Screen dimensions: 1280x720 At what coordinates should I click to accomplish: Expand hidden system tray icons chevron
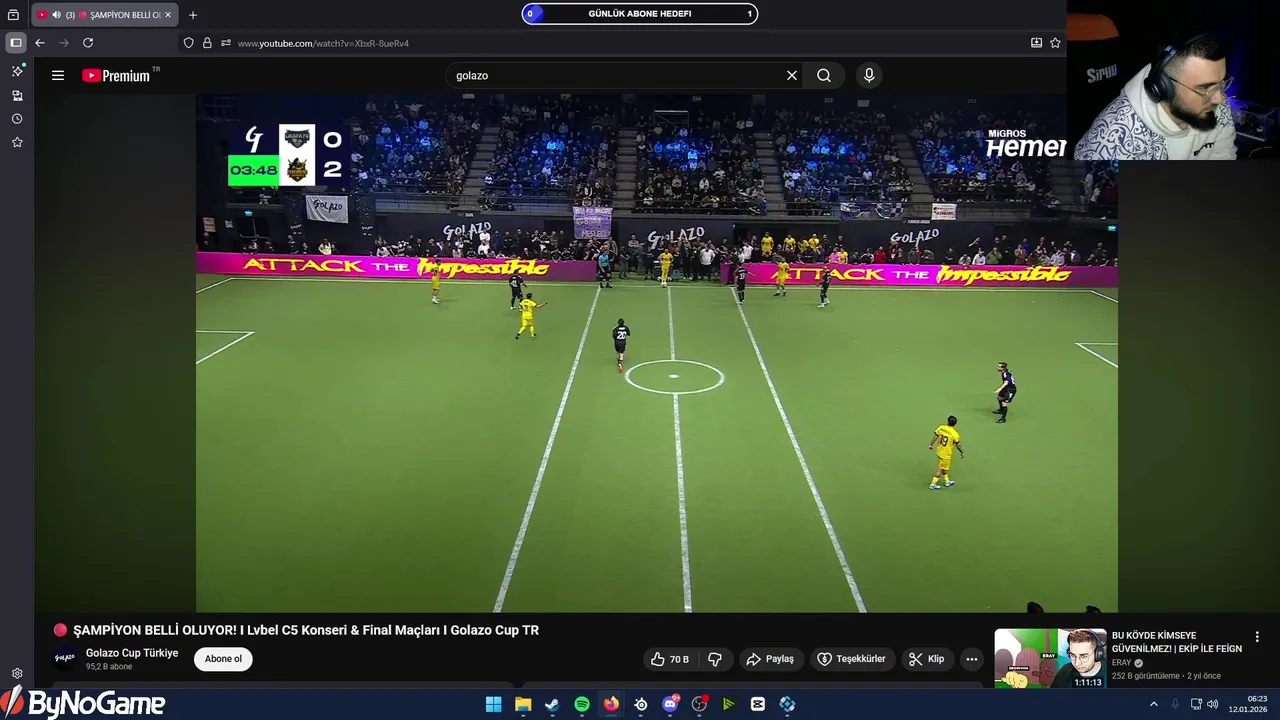click(x=1153, y=704)
